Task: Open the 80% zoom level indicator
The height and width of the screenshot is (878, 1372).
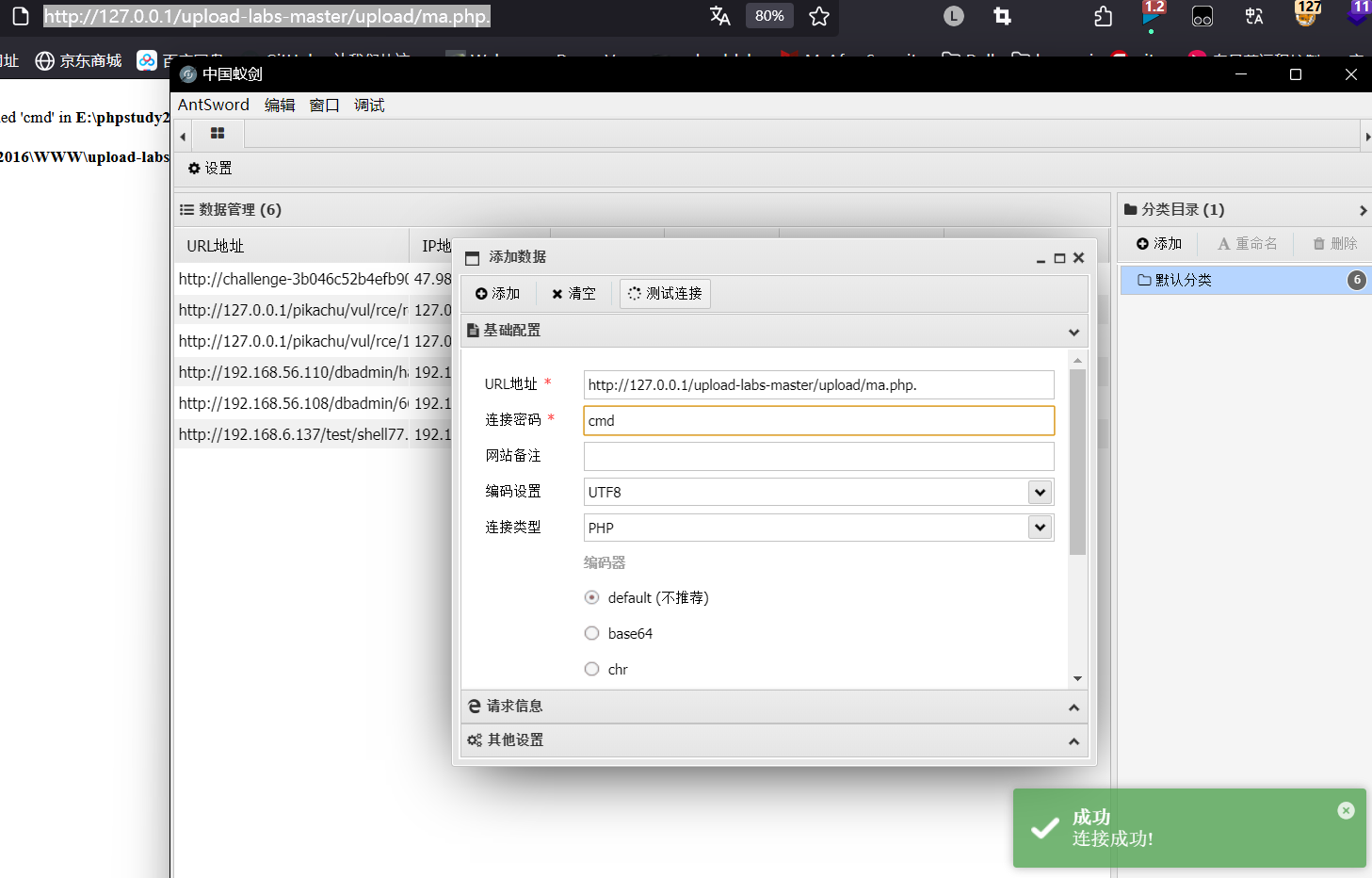Action: coord(769,16)
